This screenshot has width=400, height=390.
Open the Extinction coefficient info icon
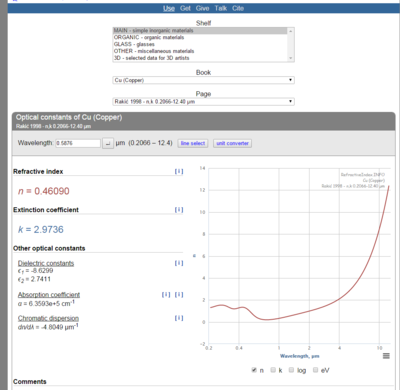(179, 210)
